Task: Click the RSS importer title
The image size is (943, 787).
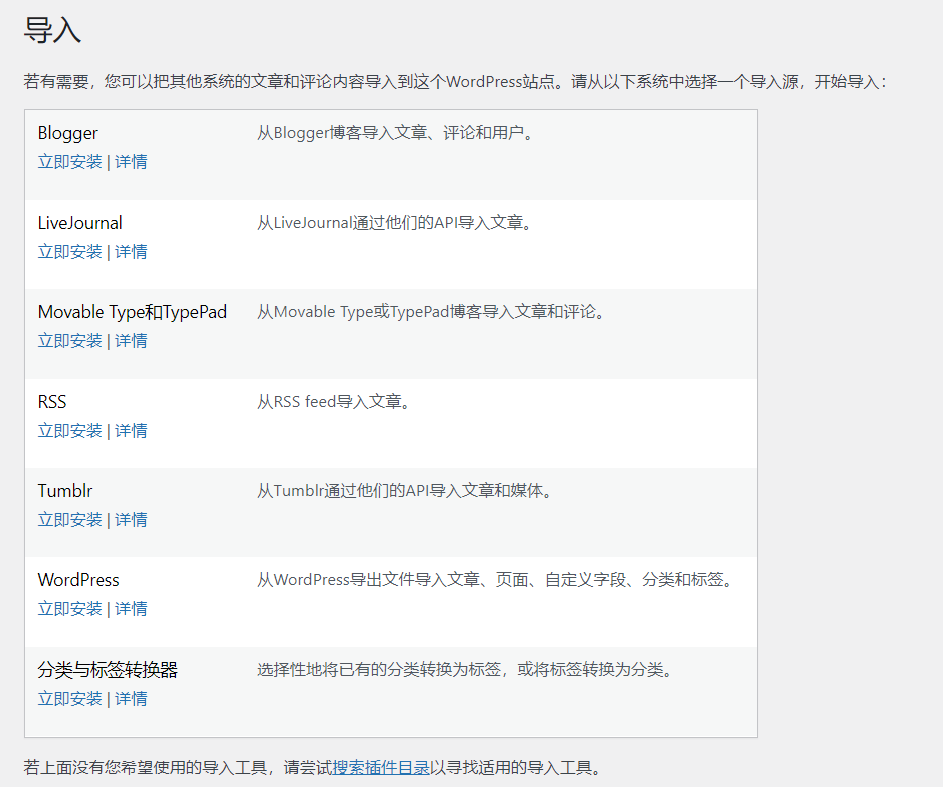Action: (52, 402)
